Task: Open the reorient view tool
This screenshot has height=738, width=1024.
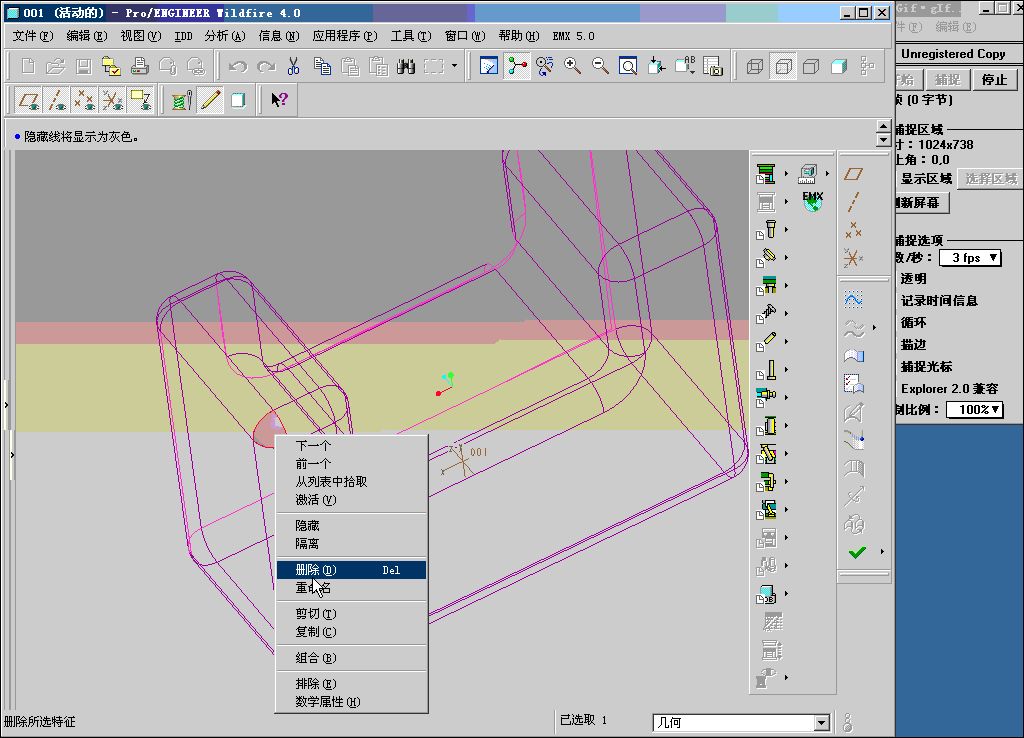Action: [656, 66]
